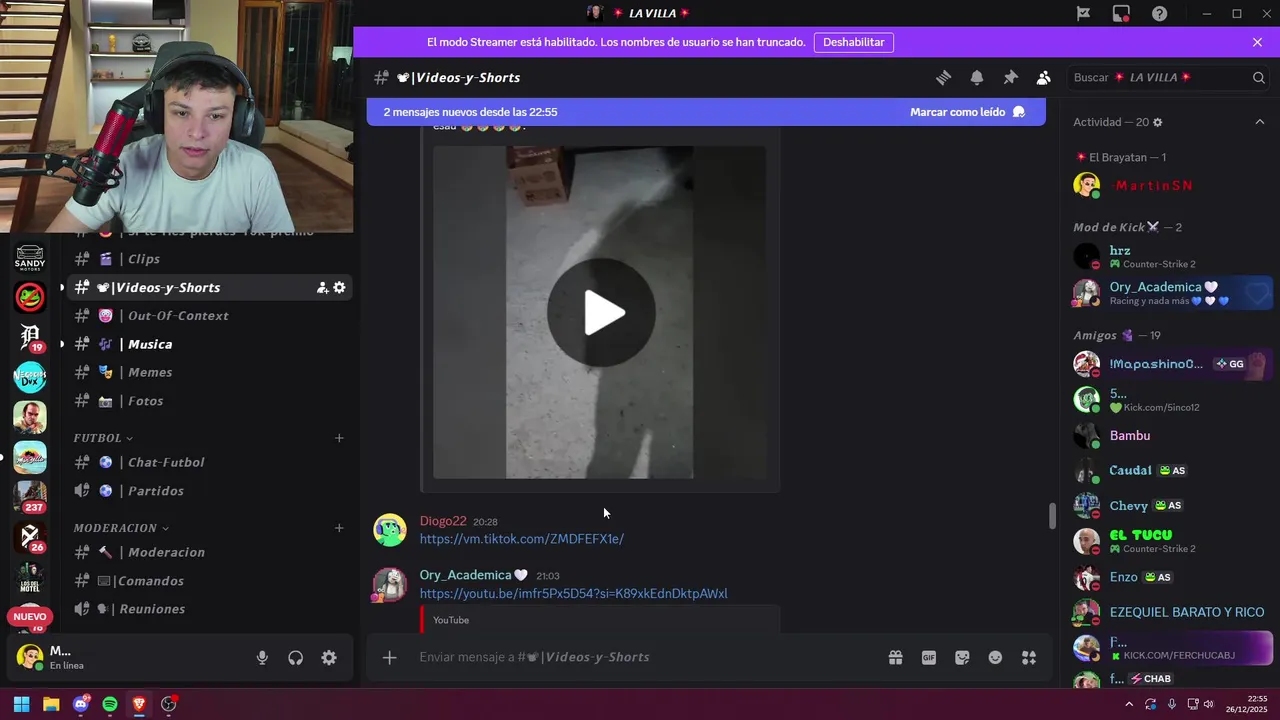Add channel to FUTBOL category
This screenshot has height=720, width=1280.
pos(339,438)
